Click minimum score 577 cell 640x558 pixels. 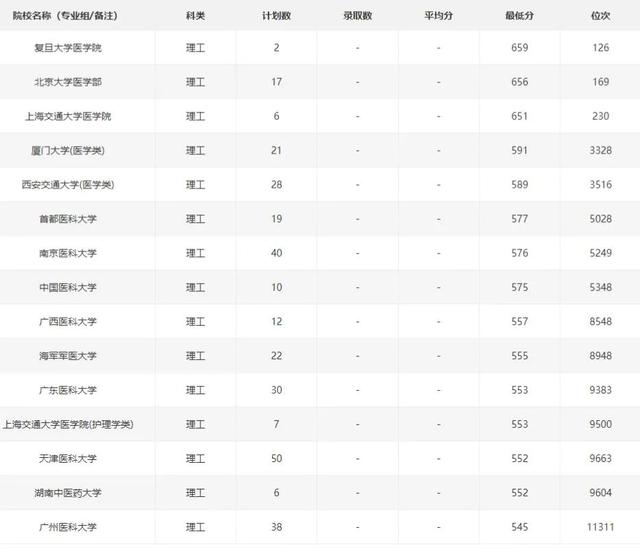tap(520, 219)
